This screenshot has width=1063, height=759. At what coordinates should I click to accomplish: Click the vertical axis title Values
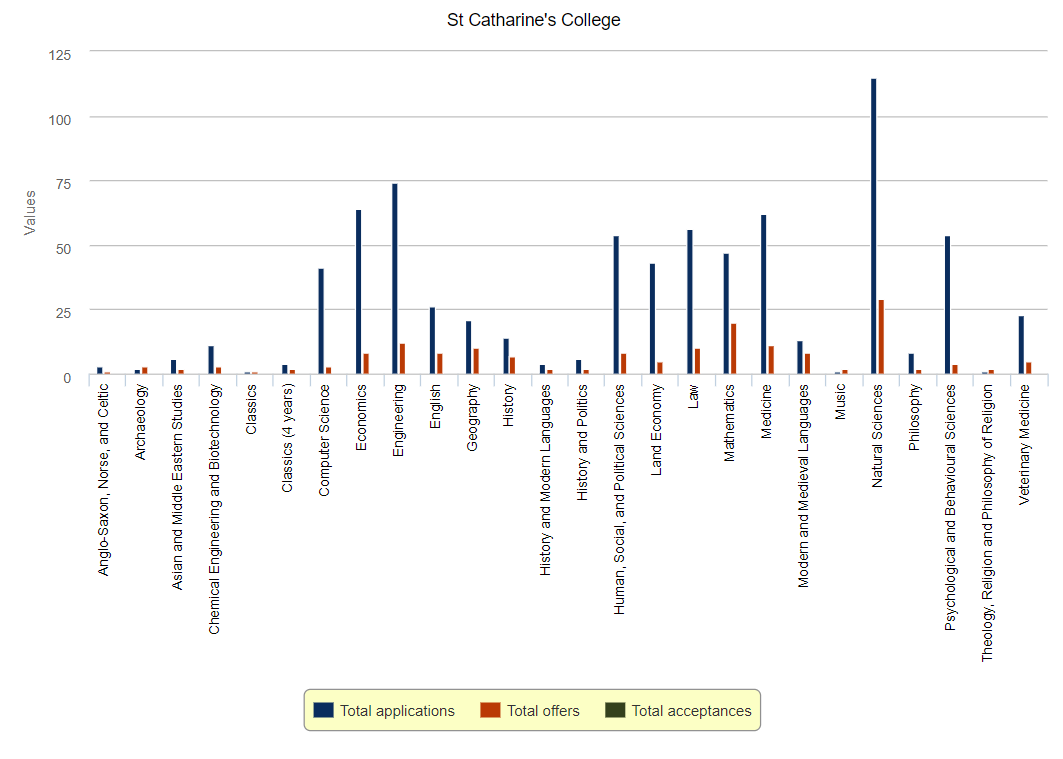tap(30, 213)
